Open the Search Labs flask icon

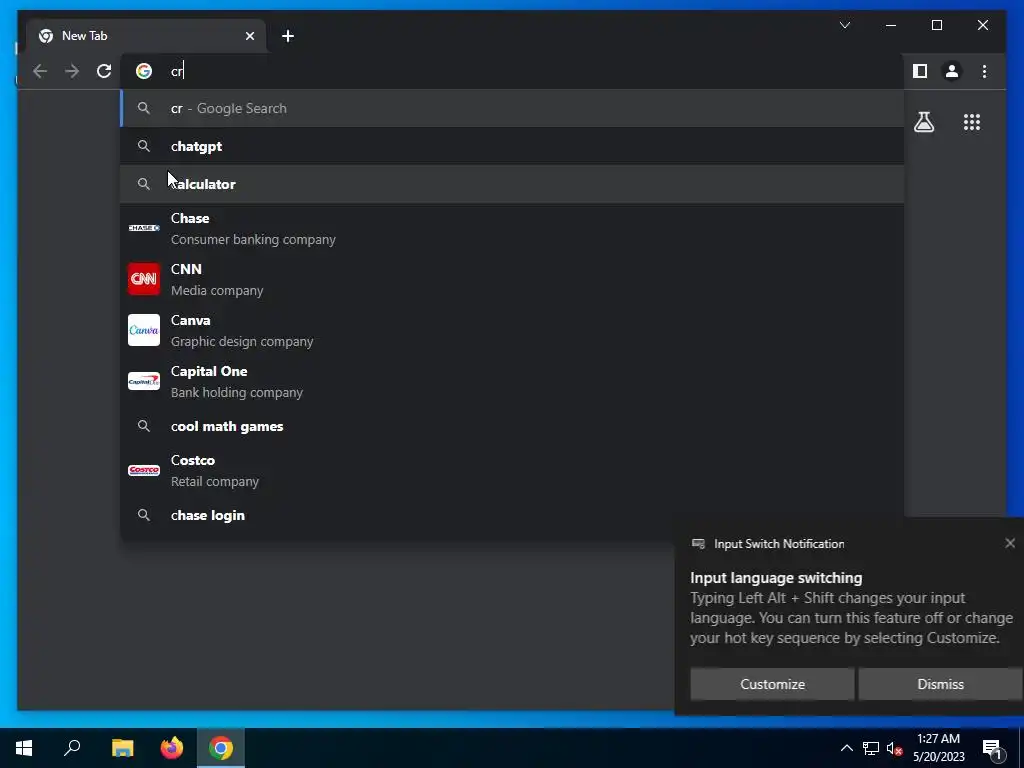[923, 122]
